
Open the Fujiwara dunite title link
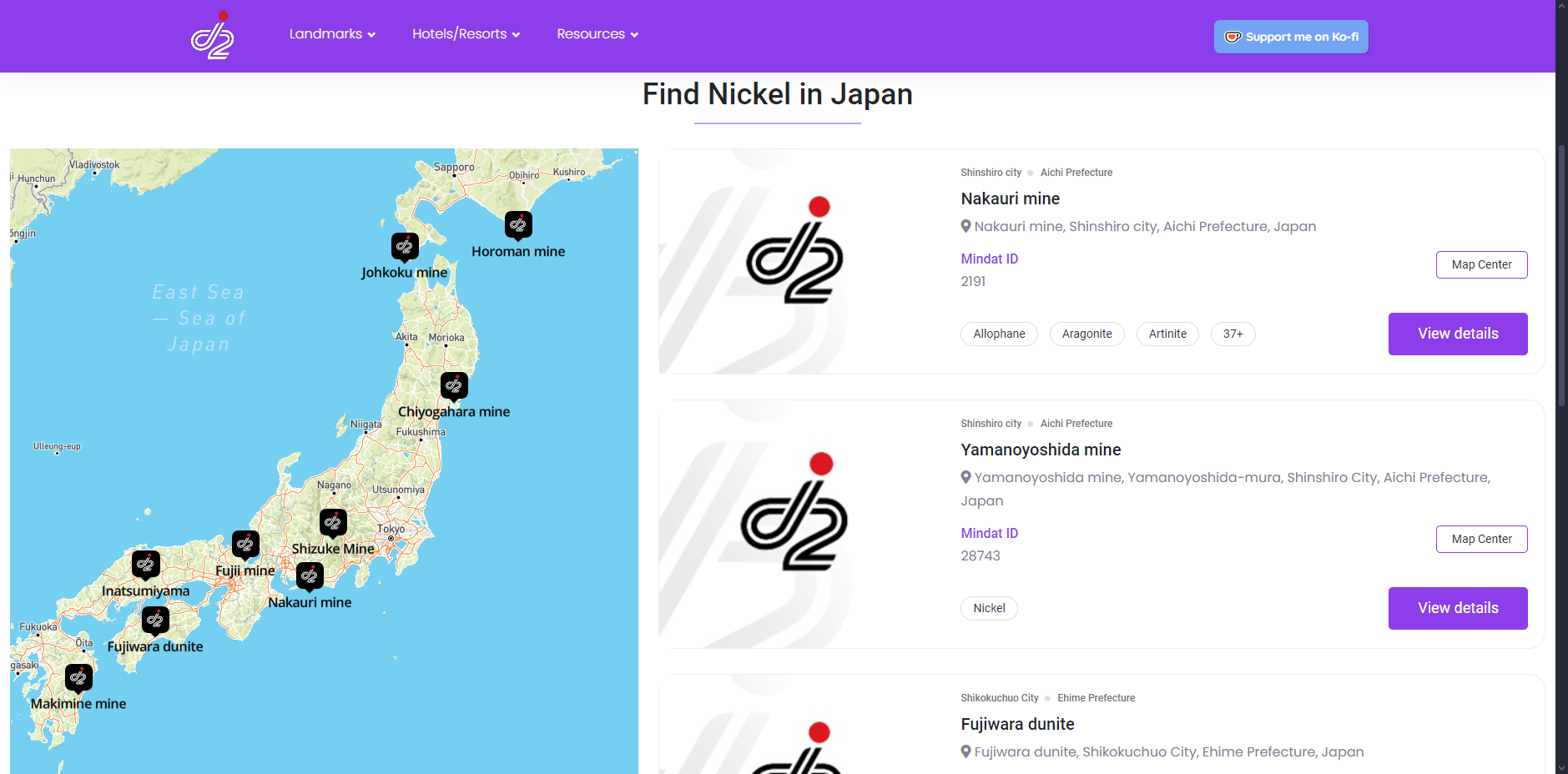point(1017,724)
